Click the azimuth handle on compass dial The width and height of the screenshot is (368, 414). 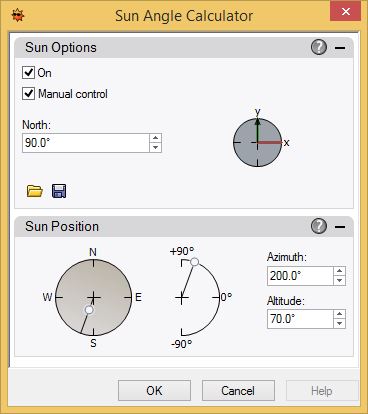(x=89, y=310)
